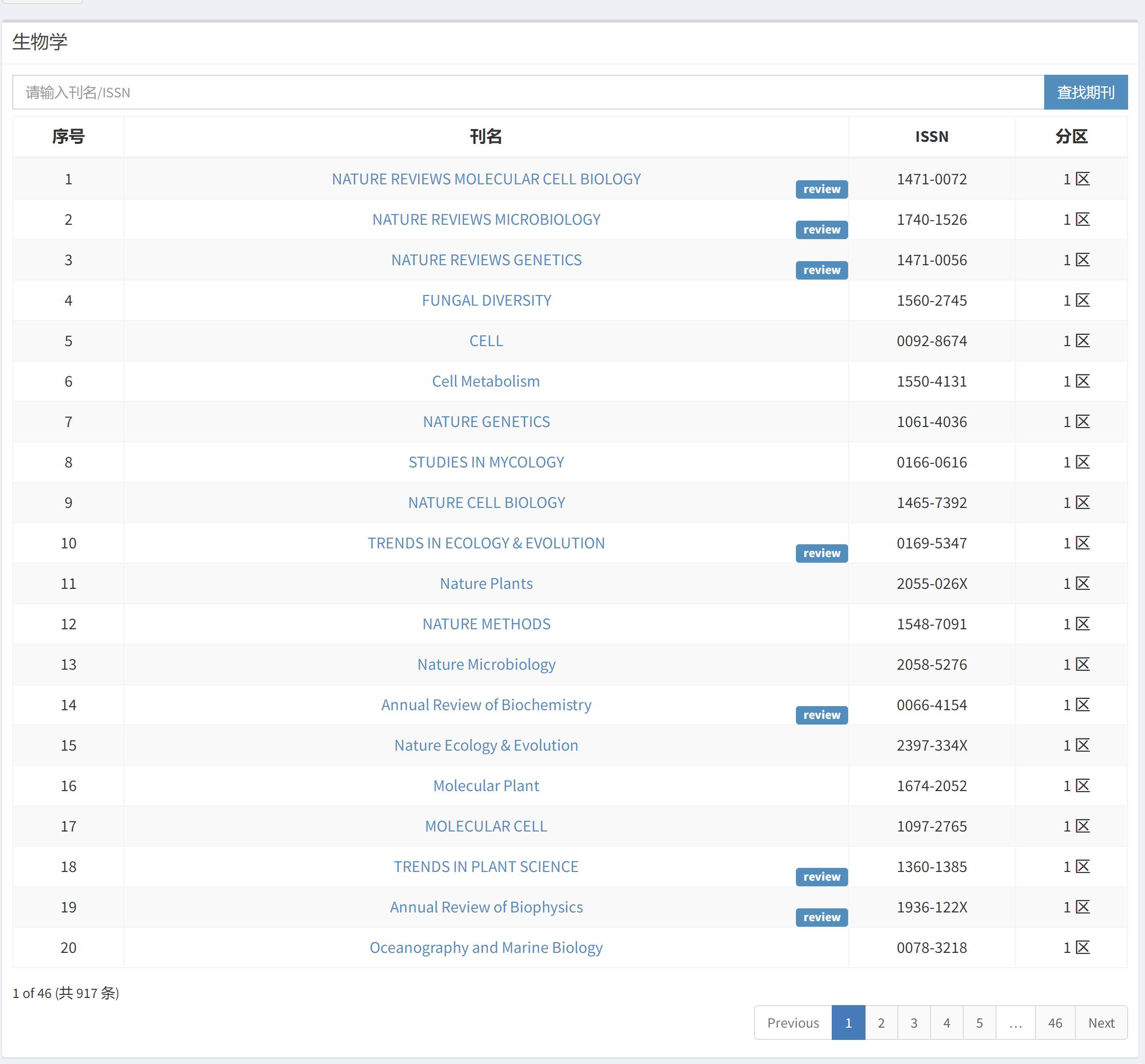Screen dimensions: 1145x1064
Task: Click the review tag for Annual Review of Biophysics
Action: coord(821,917)
